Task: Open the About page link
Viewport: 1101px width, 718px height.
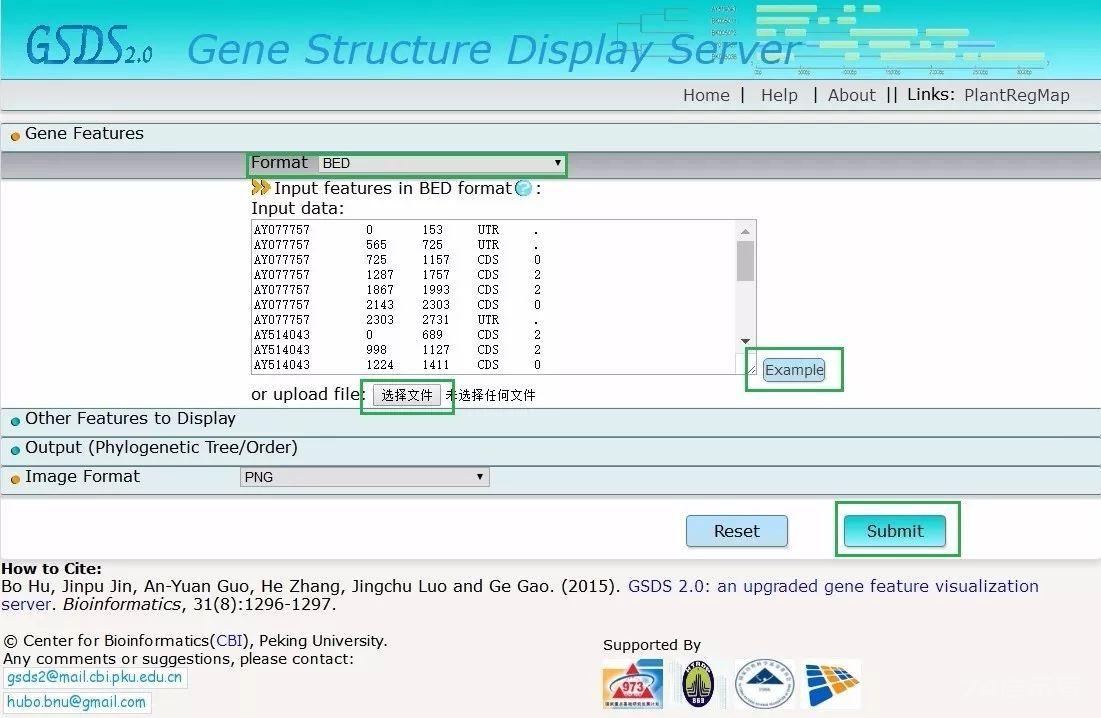Action: (x=852, y=95)
